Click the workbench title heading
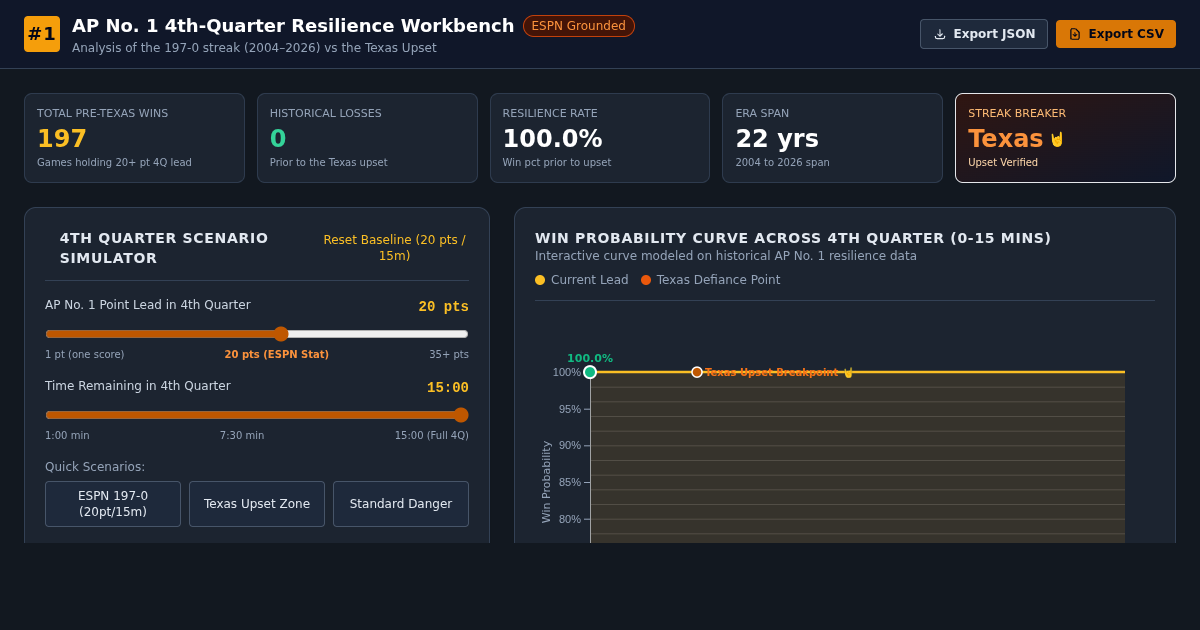 point(293,26)
